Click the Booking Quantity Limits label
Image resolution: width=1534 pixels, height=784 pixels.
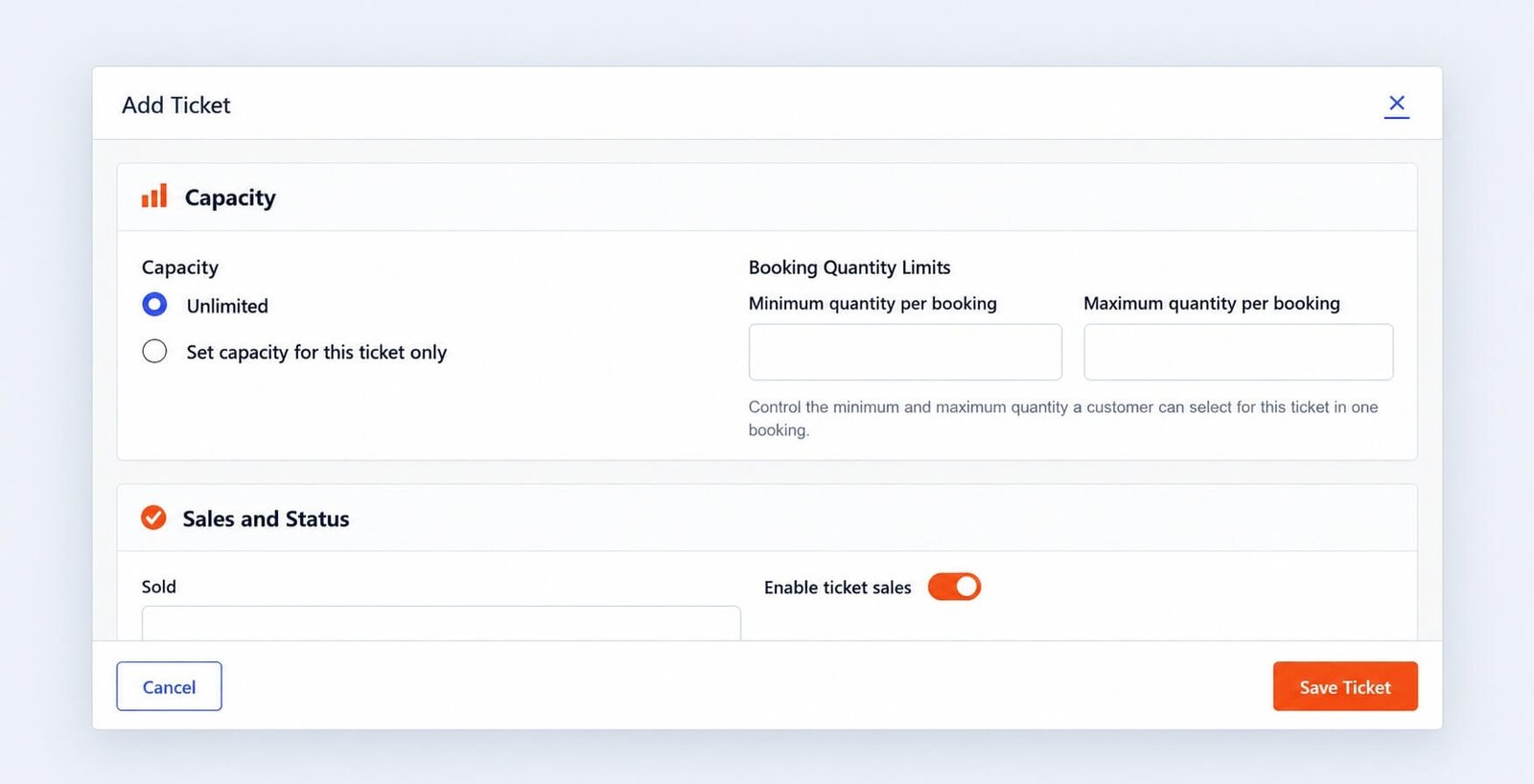point(849,267)
